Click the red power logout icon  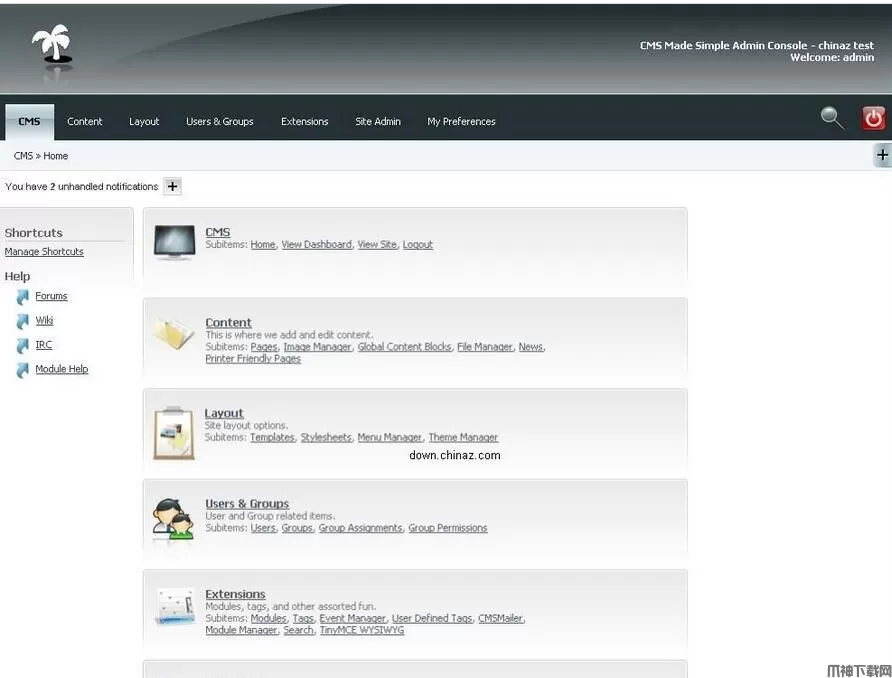[873, 119]
